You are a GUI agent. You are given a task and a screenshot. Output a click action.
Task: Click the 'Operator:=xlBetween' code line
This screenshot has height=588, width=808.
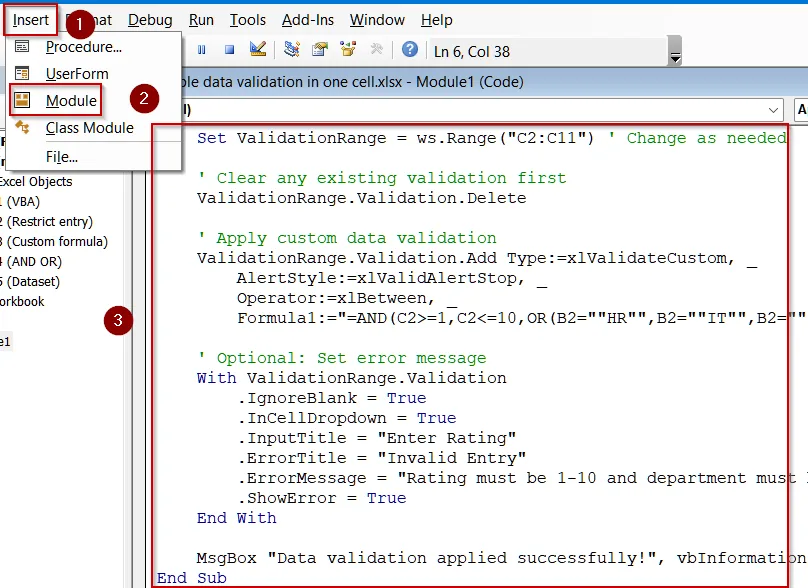coord(346,298)
